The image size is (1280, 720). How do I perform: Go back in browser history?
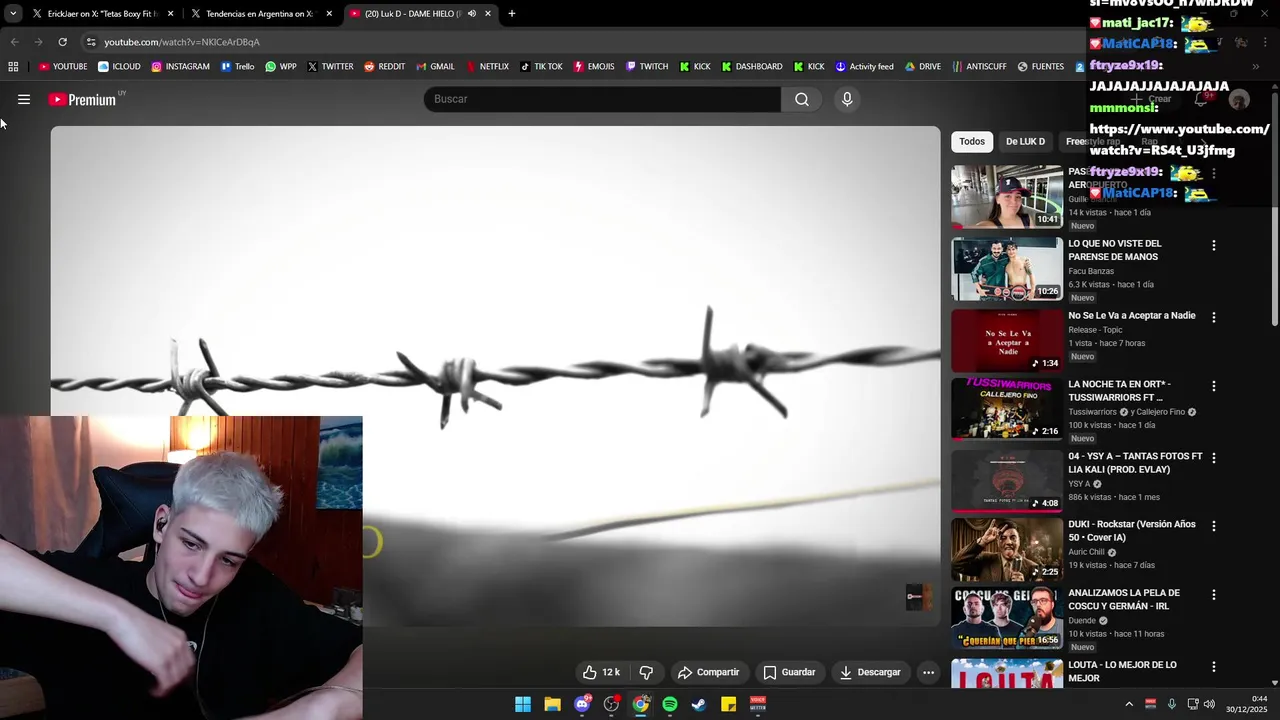click(x=14, y=42)
